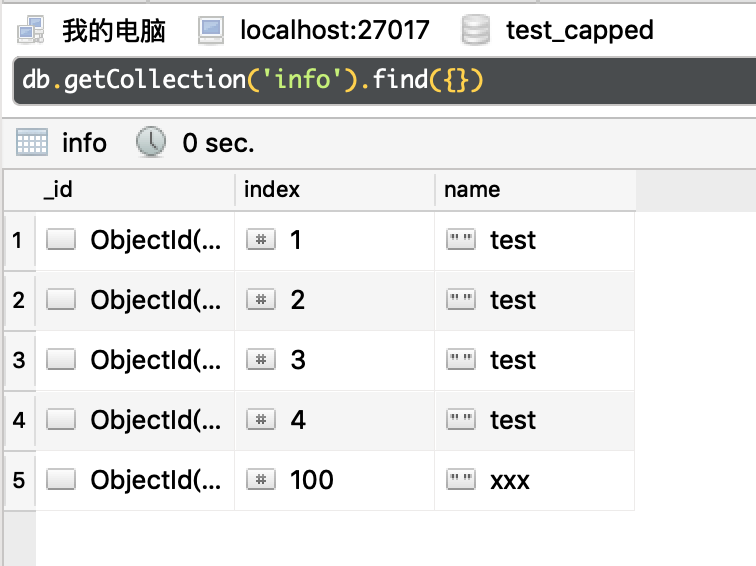The image size is (756, 566).
Task: Select the ObjectId(... cell in row 2
Action: 135,300
